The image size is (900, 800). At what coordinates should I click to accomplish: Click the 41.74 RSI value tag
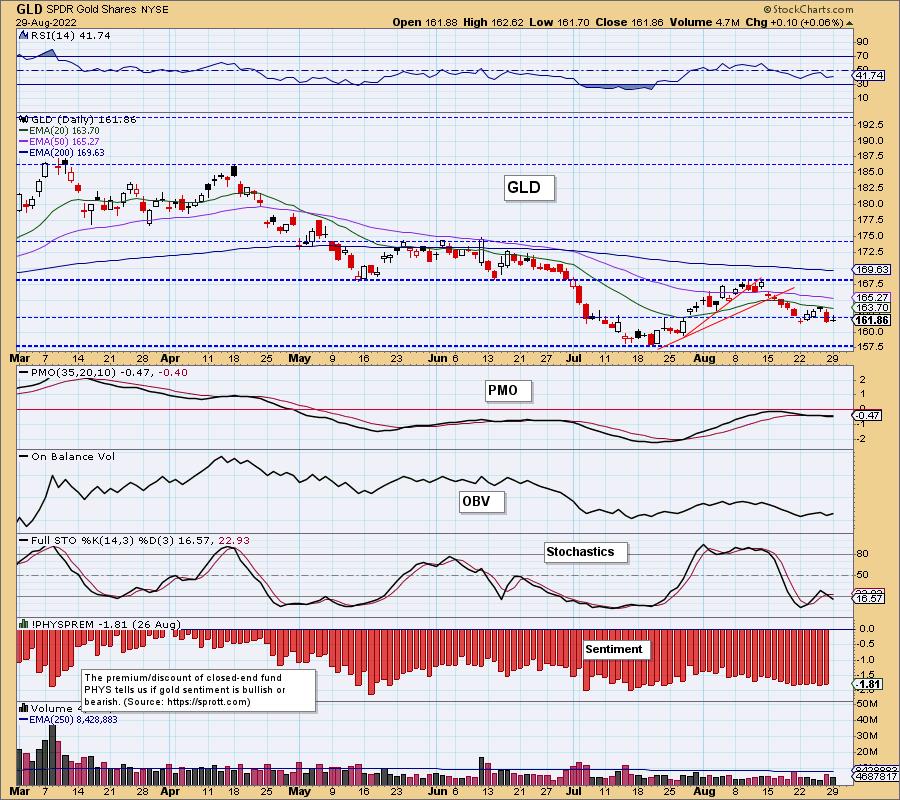[x=870, y=75]
